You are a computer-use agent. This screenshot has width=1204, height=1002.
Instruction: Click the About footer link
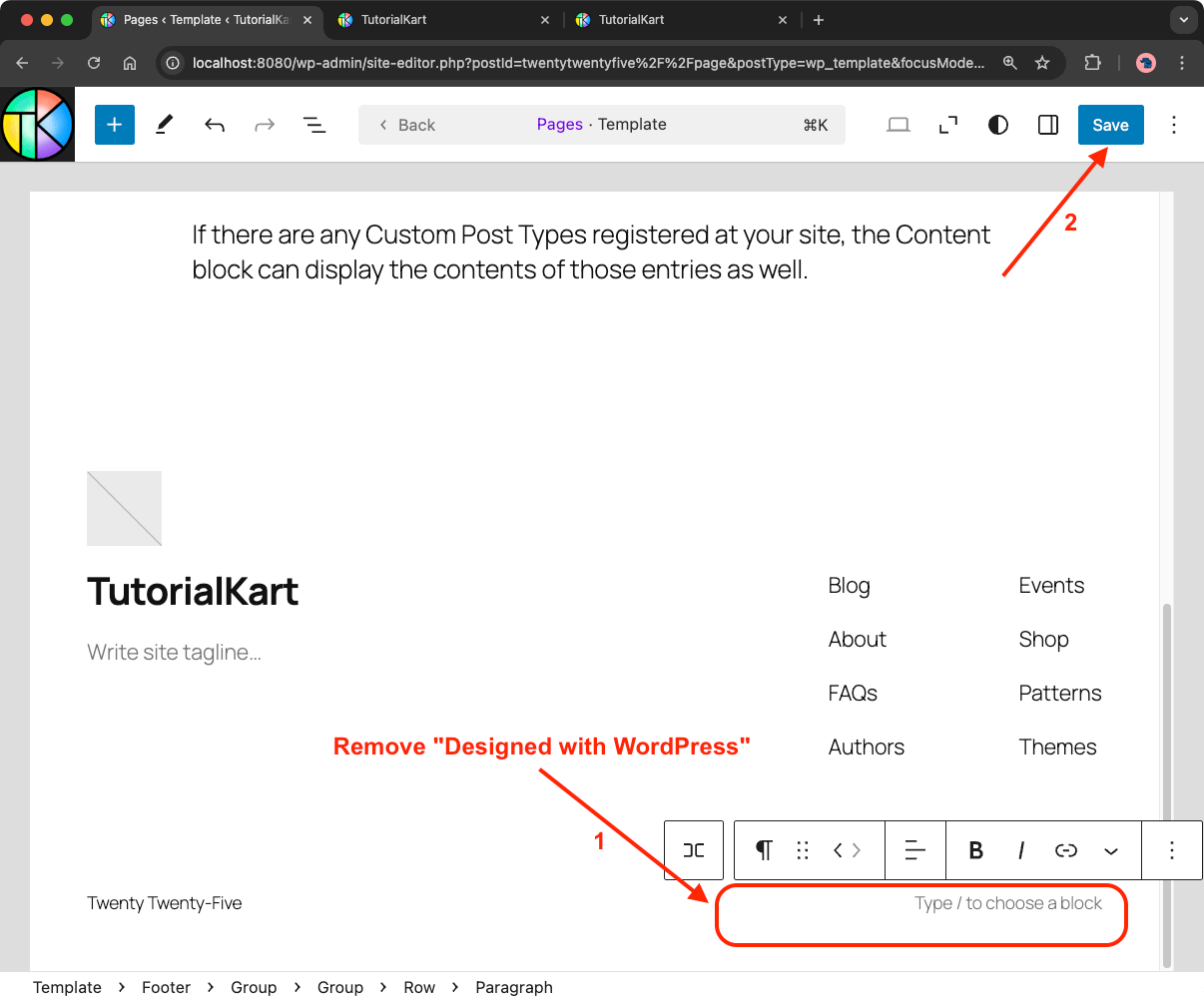coord(858,640)
